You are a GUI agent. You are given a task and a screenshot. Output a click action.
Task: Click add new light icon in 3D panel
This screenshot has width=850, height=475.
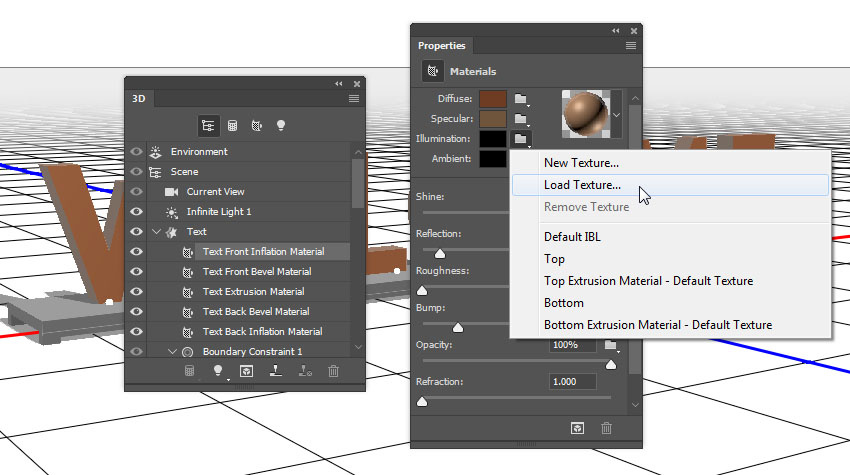point(217,370)
